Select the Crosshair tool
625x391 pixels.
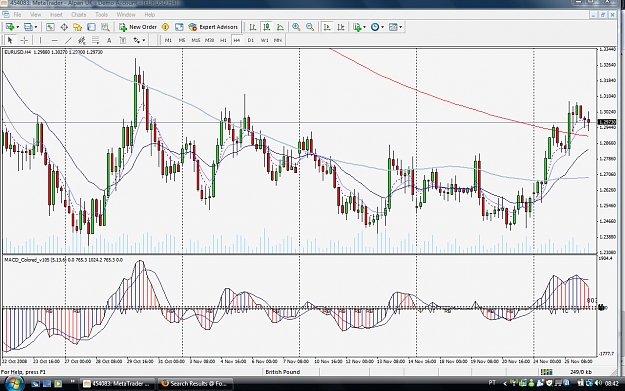tap(24, 40)
